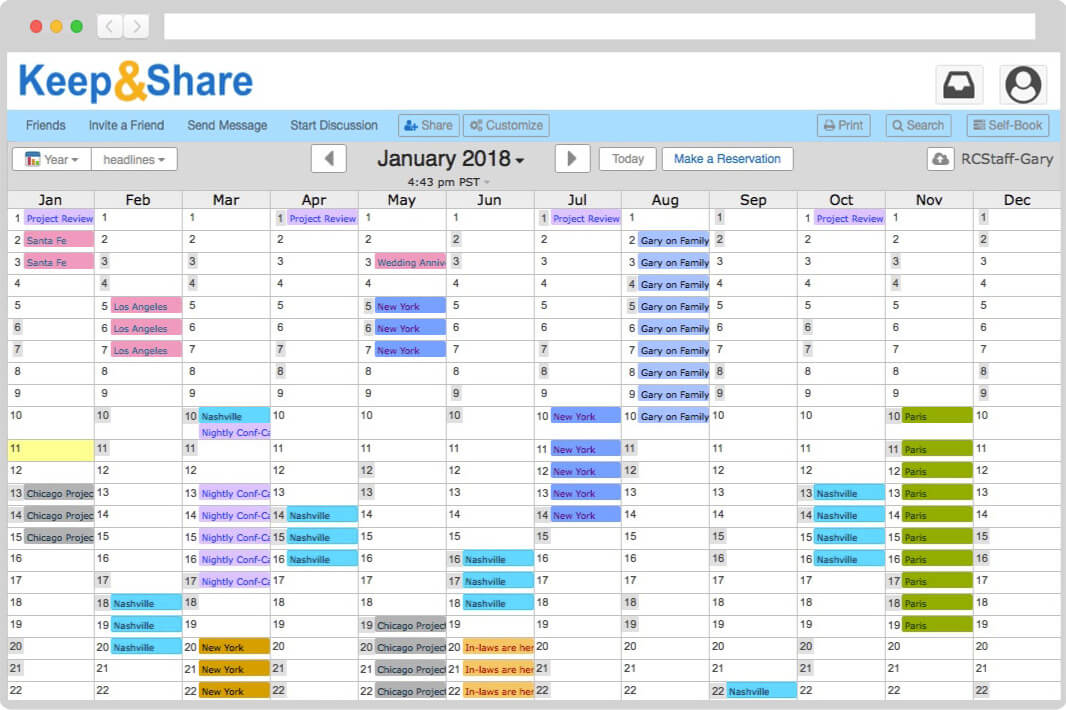Expand the headlines display dropdown

pyautogui.click(x=134, y=159)
